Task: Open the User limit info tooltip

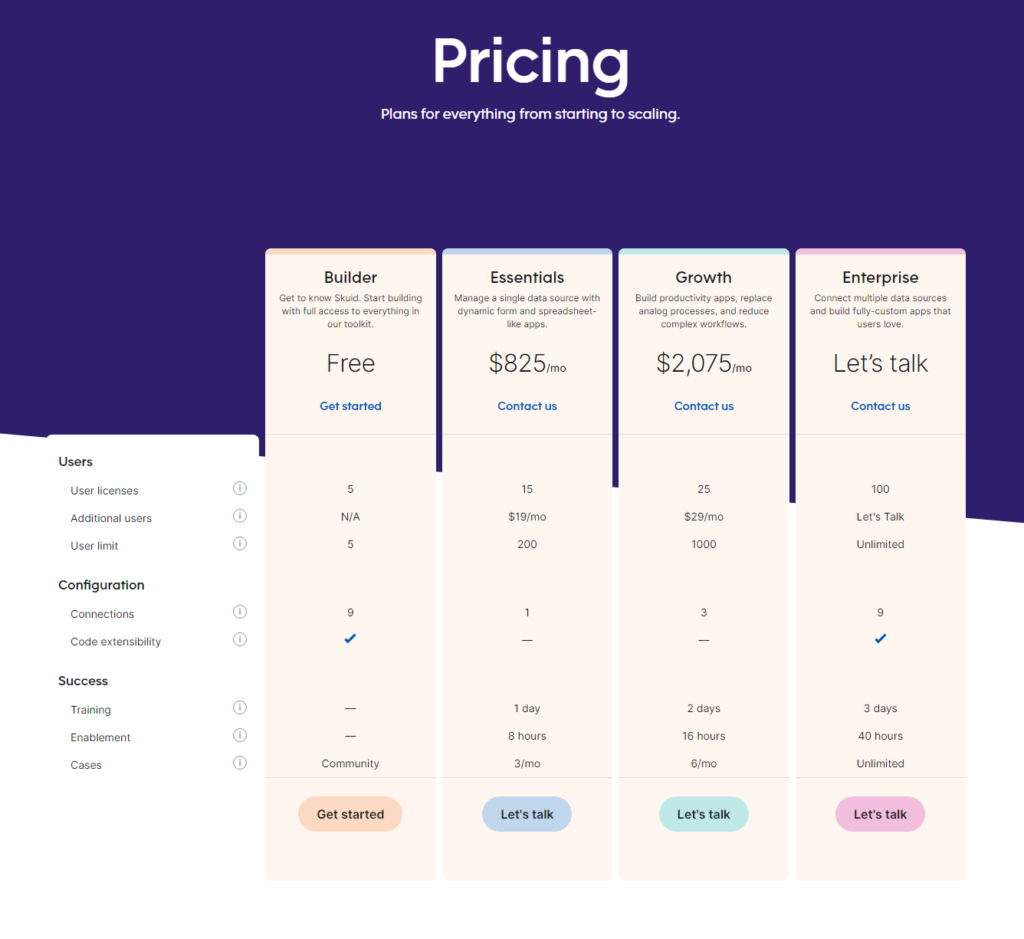Action: coord(239,545)
